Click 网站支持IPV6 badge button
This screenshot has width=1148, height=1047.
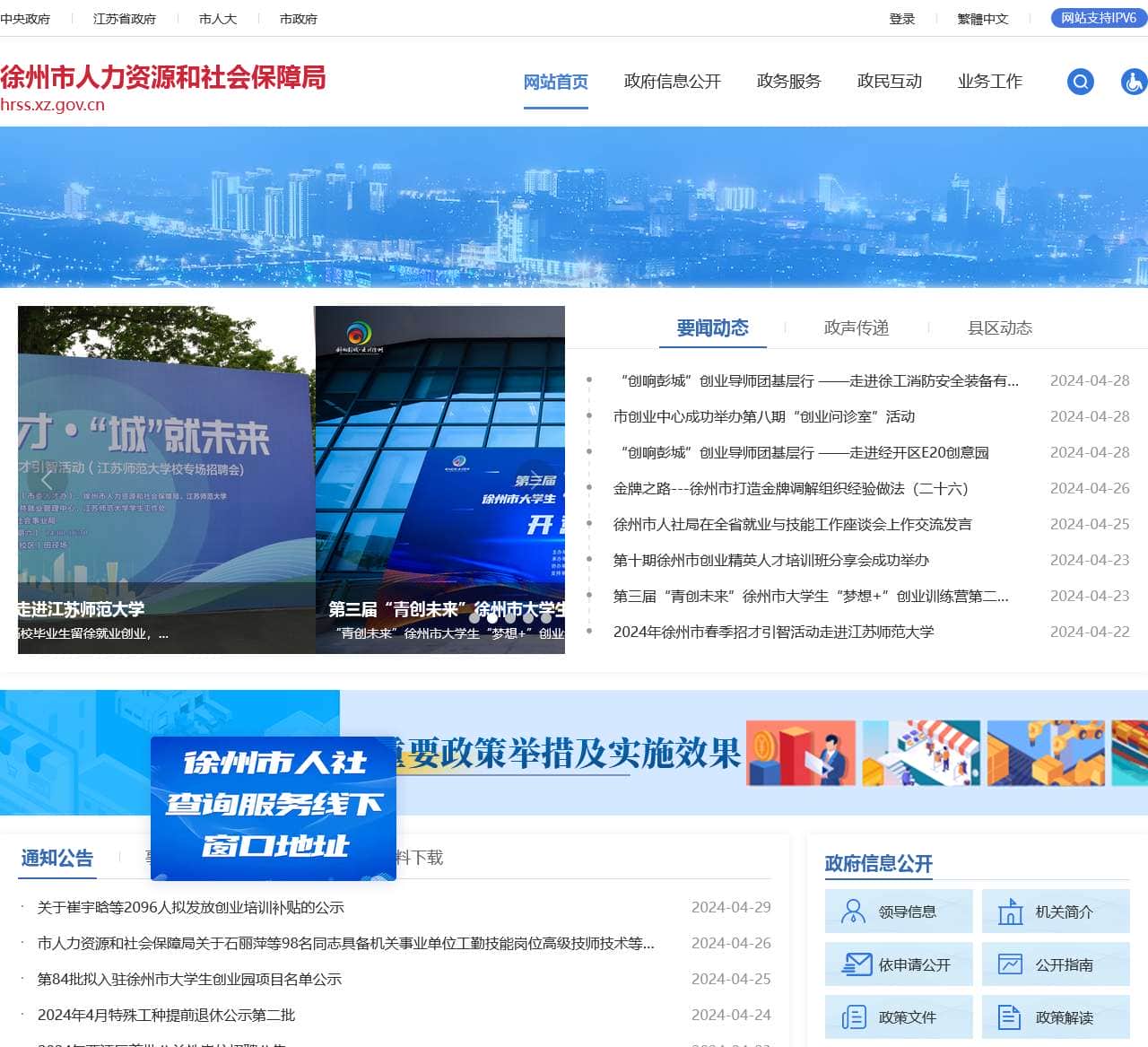click(1098, 18)
